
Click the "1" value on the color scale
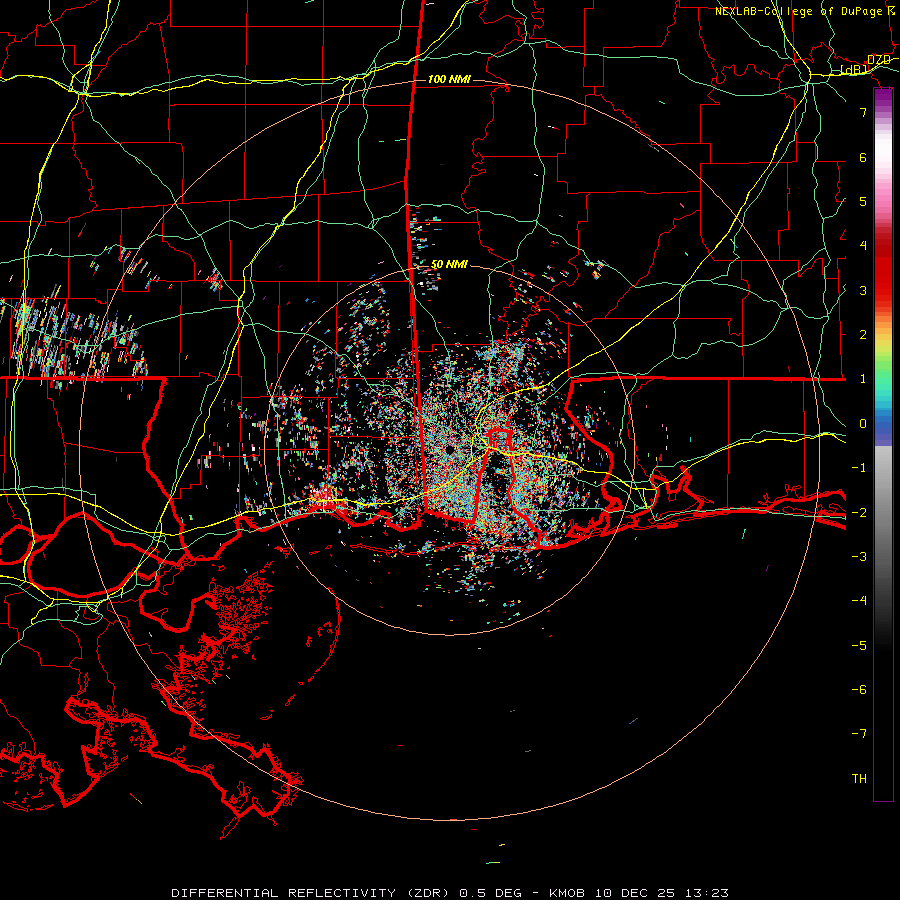click(863, 379)
